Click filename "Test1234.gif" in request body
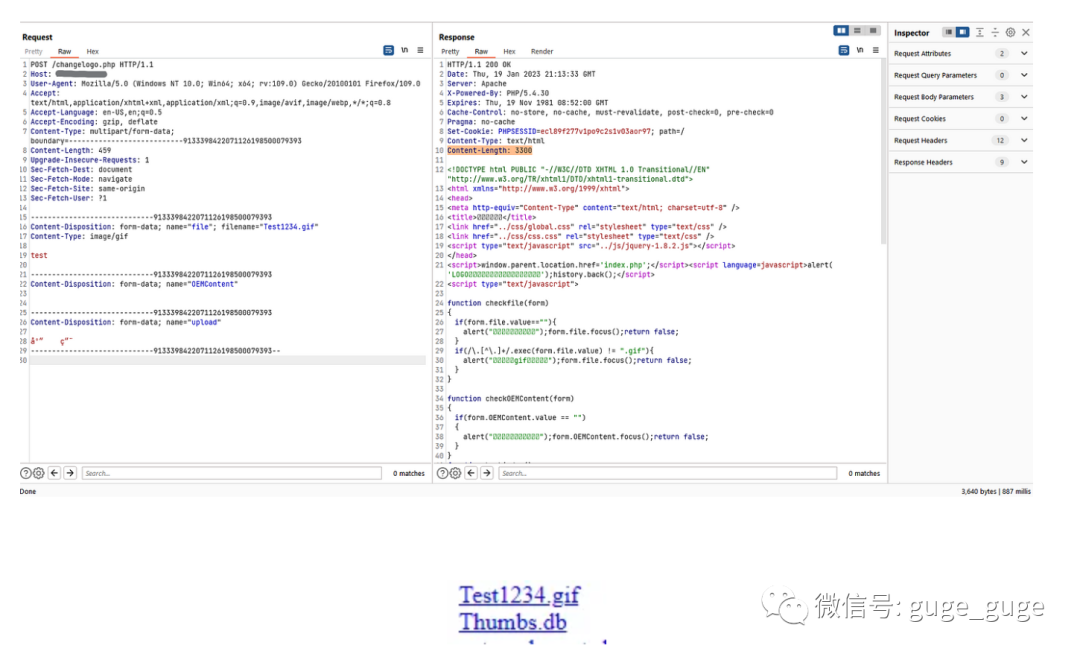Image resolution: width=1080 pixels, height=657 pixels. [290, 227]
